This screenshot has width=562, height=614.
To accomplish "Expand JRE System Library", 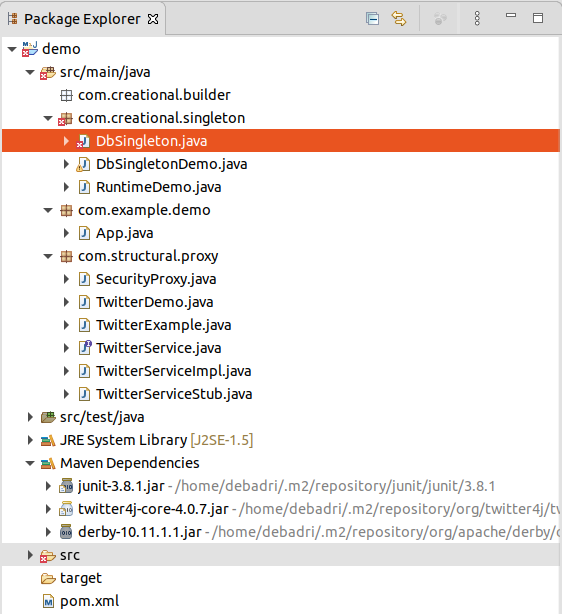I will pyautogui.click(x=30, y=441).
